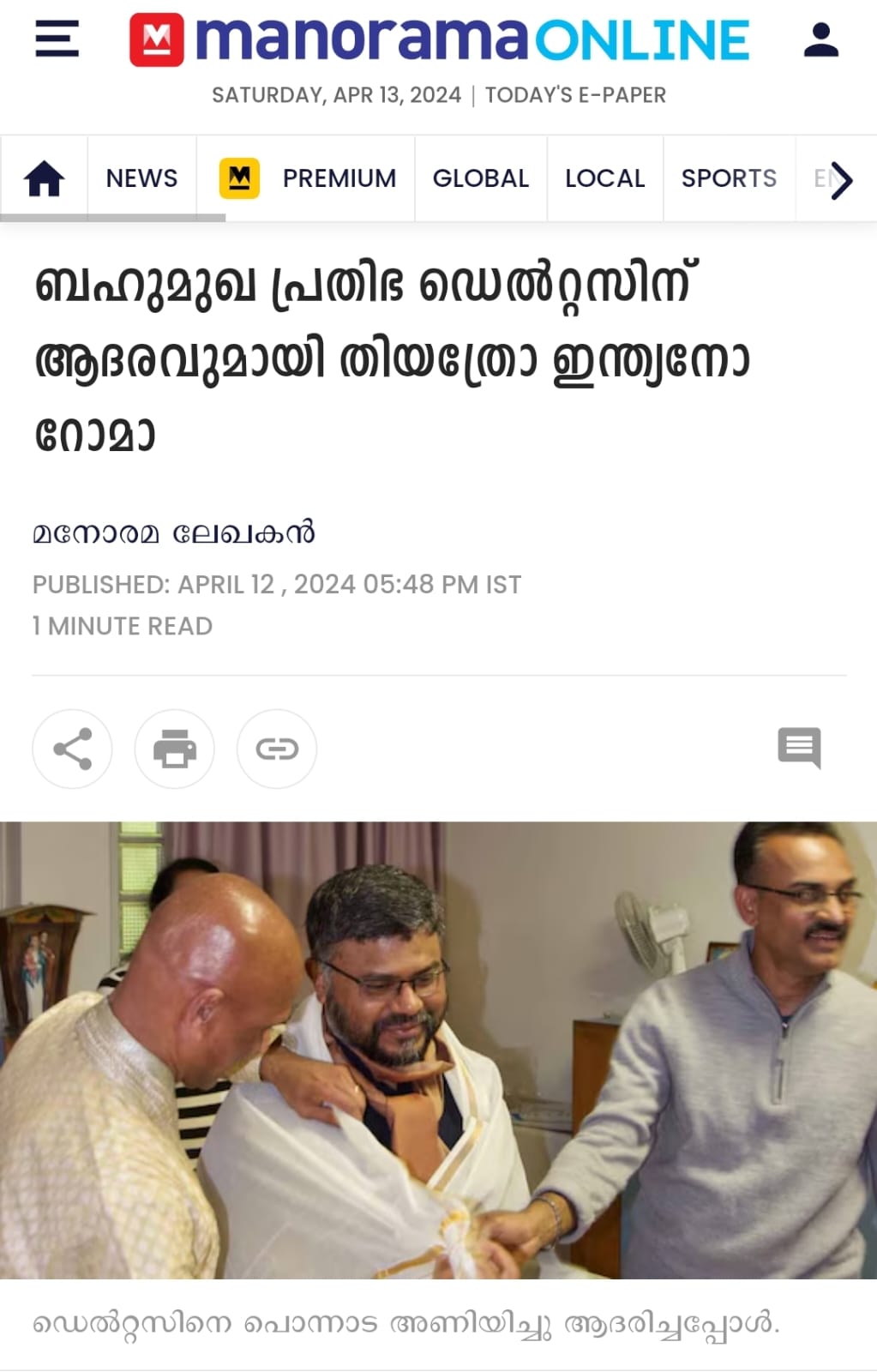The width and height of the screenshot is (877, 1372).
Task: Open the article photo of felicitation
Action: tap(438, 1050)
